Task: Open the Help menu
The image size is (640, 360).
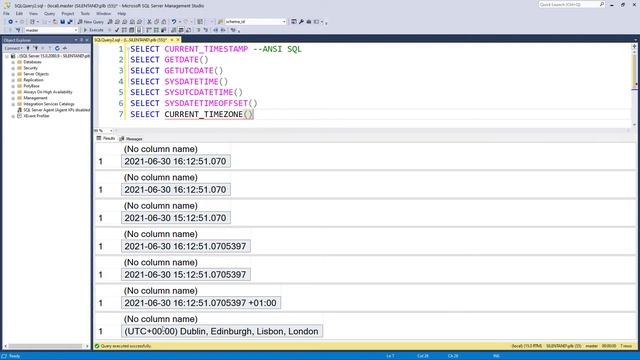Action: point(122,13)
